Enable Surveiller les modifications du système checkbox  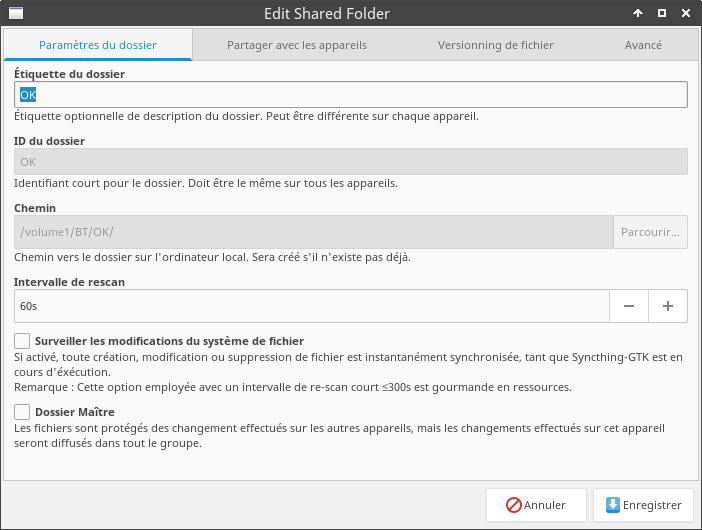[22, 341]
